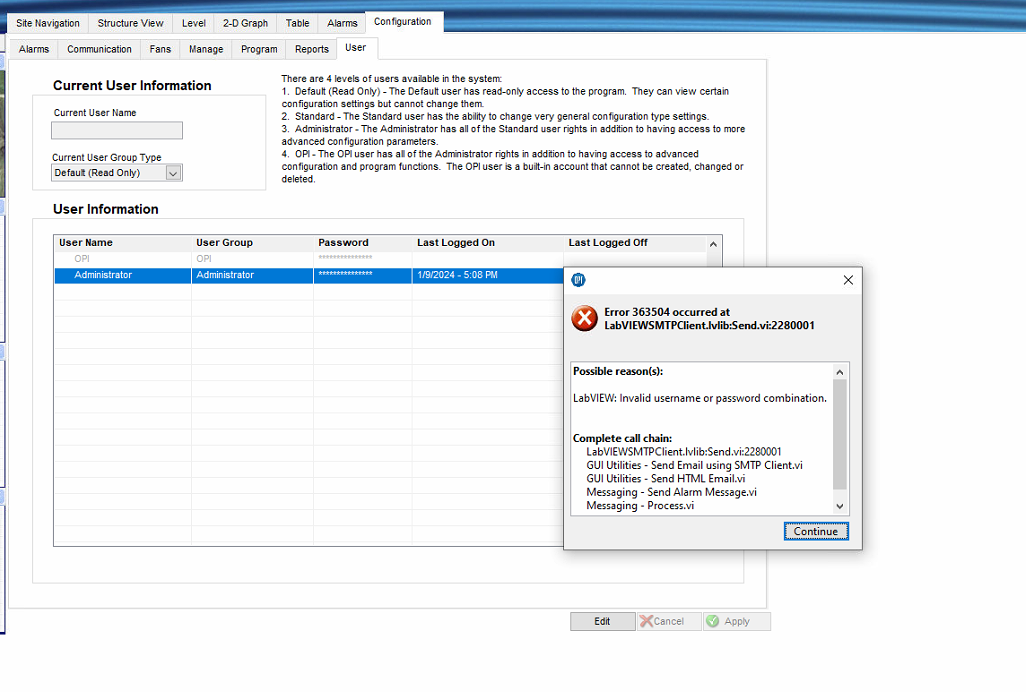Select the Communication sub-tab
The height and width of the screenshot is (692, 1026).
pos(99,48)
